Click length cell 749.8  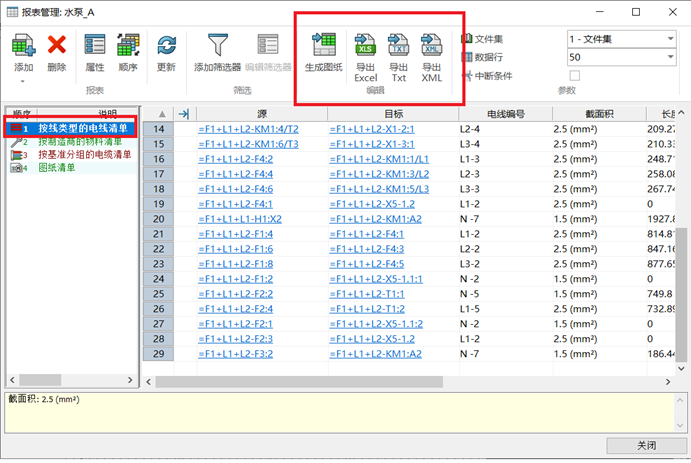click(x=660, y=294)
